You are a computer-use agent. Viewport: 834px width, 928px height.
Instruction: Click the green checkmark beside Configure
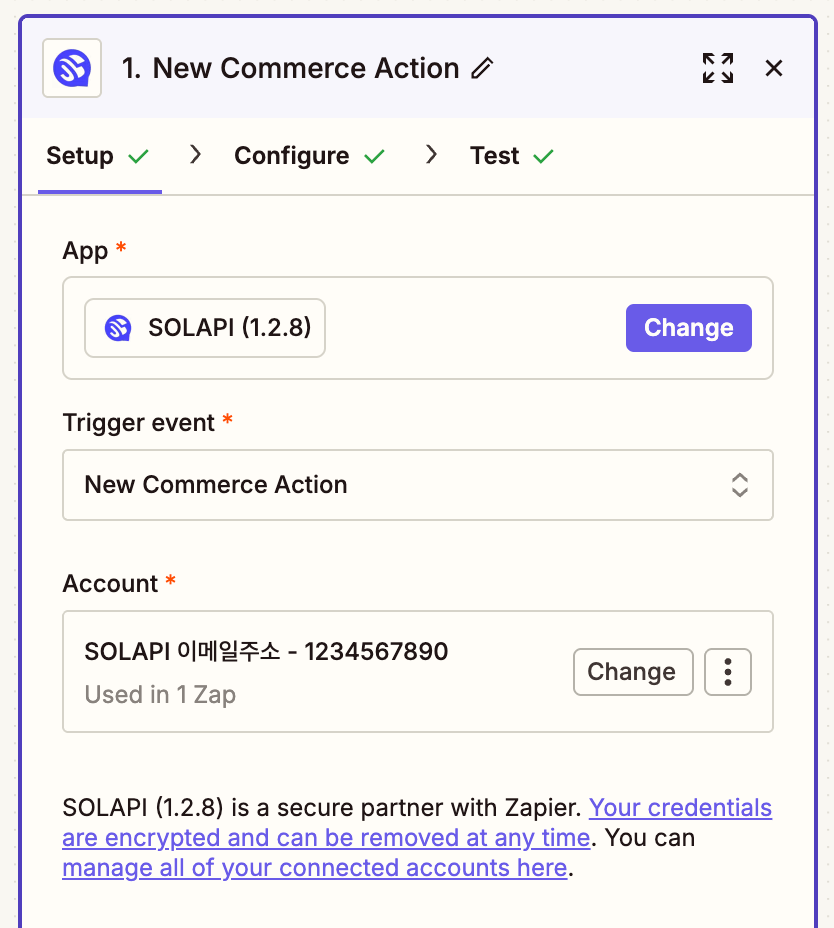(x=374, y=156)
